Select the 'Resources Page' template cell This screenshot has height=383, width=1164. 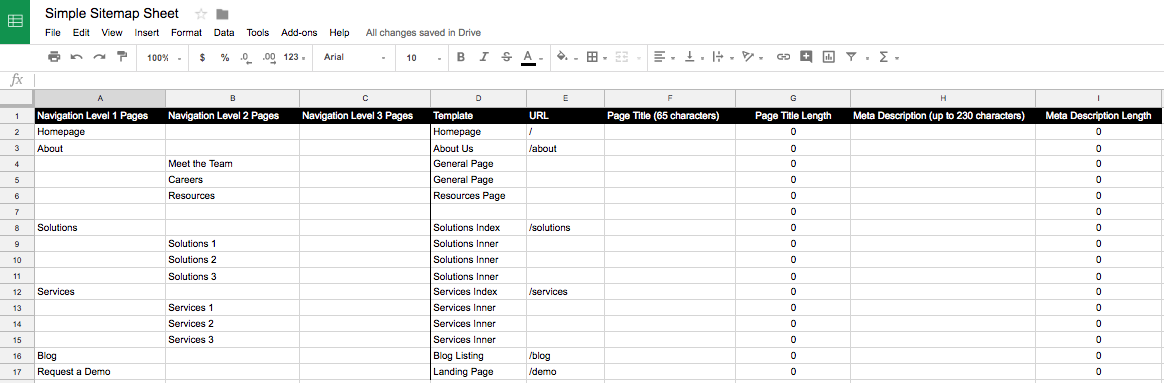478,196
